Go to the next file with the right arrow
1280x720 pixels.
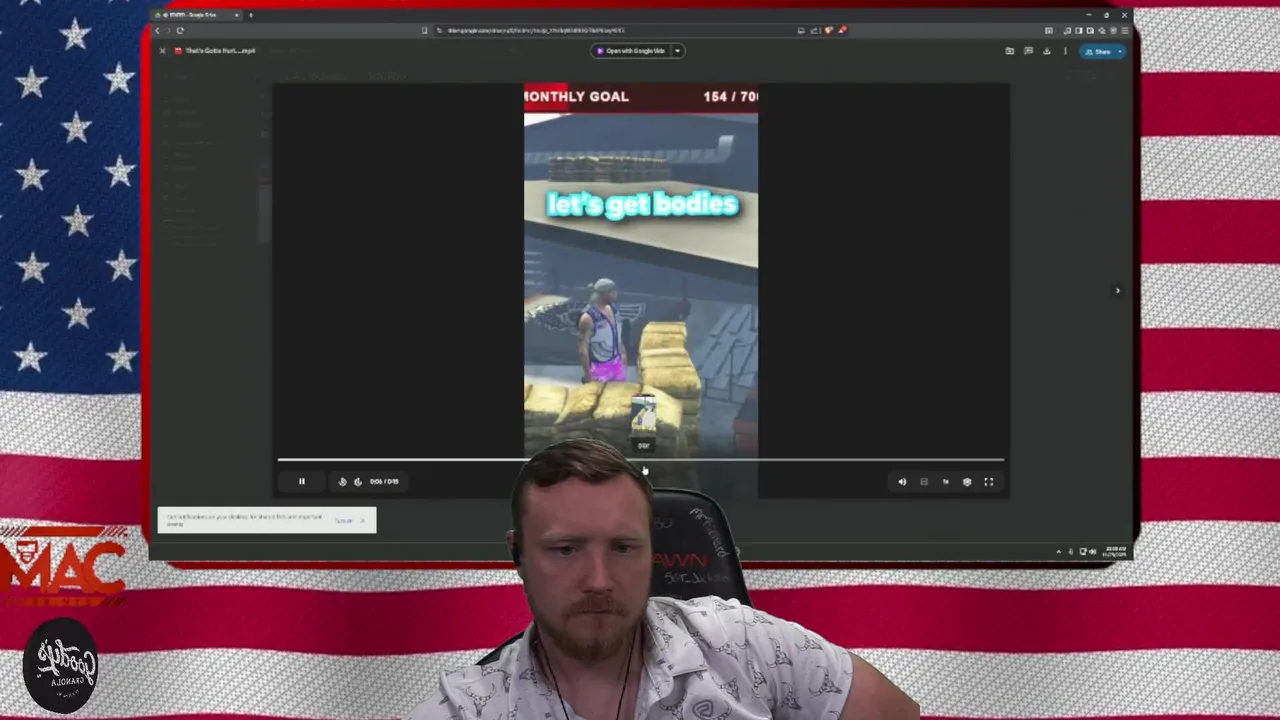pyautogui.click(x=1118, y=291)
